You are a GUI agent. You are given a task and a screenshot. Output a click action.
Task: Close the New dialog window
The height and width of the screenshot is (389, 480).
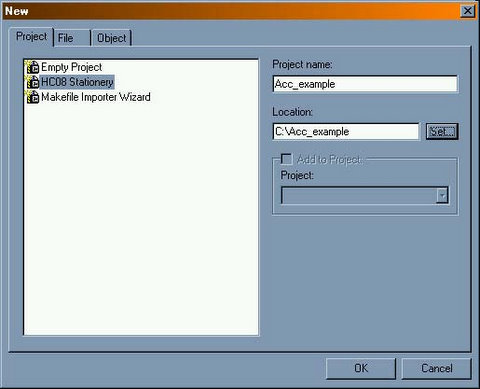click(x=468, y=11)
